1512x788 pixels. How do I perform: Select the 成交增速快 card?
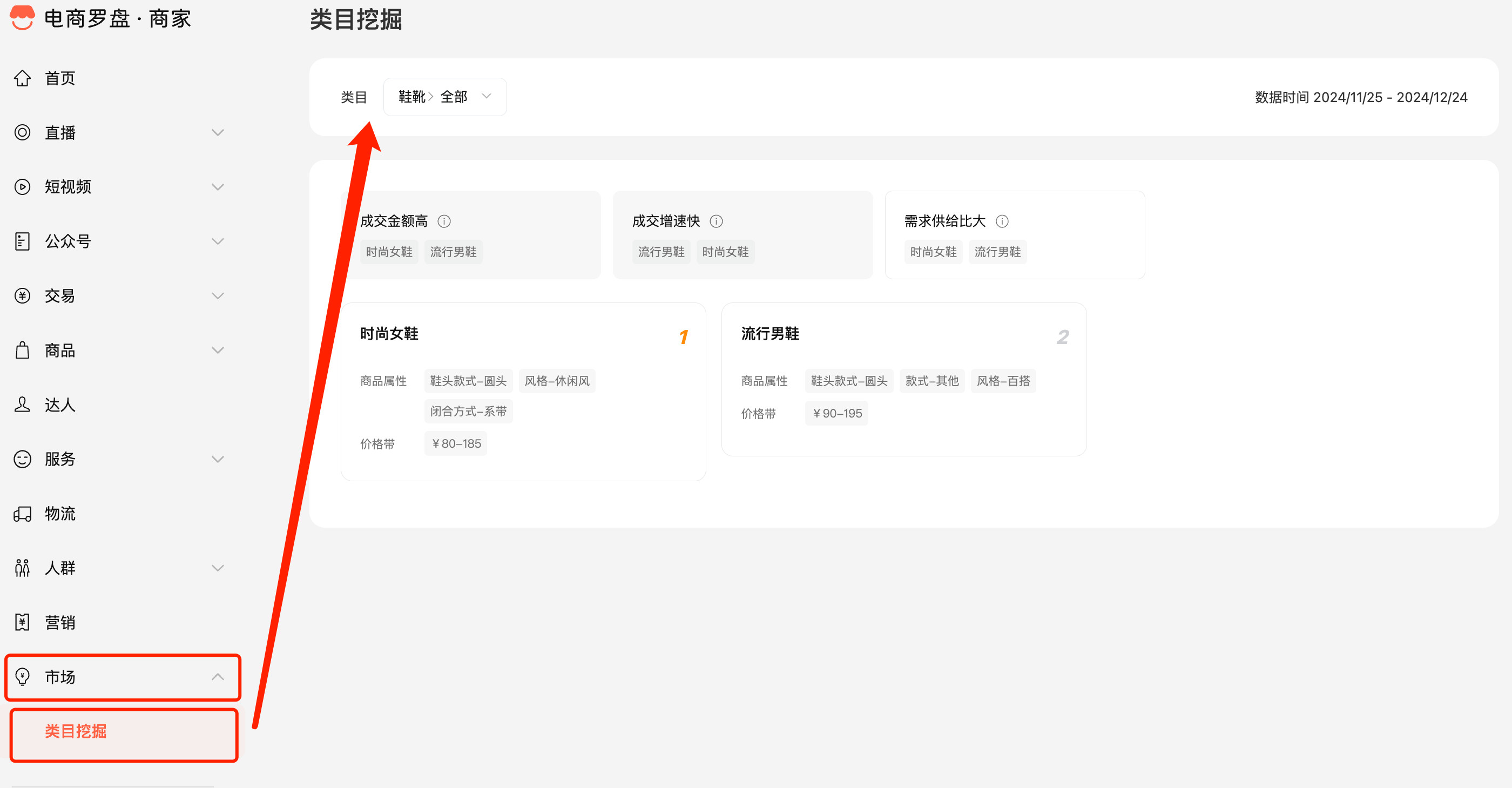tap(742, 235)
